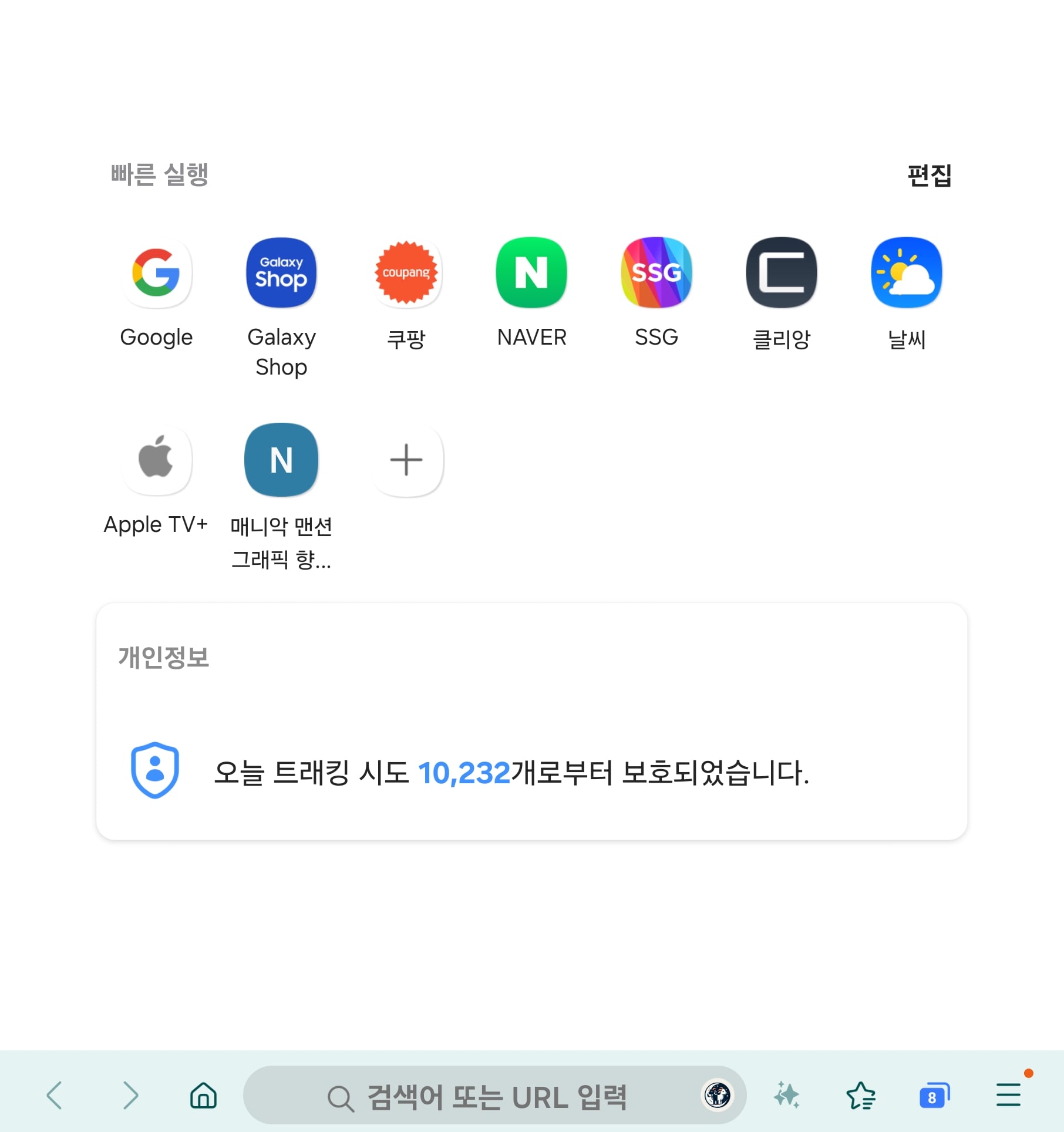Screen dimensions: 1064x1132
Task: Click the 개인정보 card heading
Action: point(164,658)
